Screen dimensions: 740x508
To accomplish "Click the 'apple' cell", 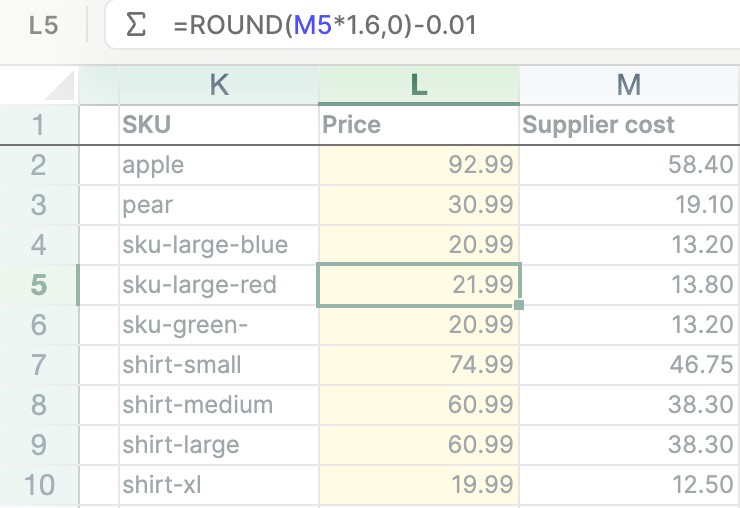I will tap(219, 165).
